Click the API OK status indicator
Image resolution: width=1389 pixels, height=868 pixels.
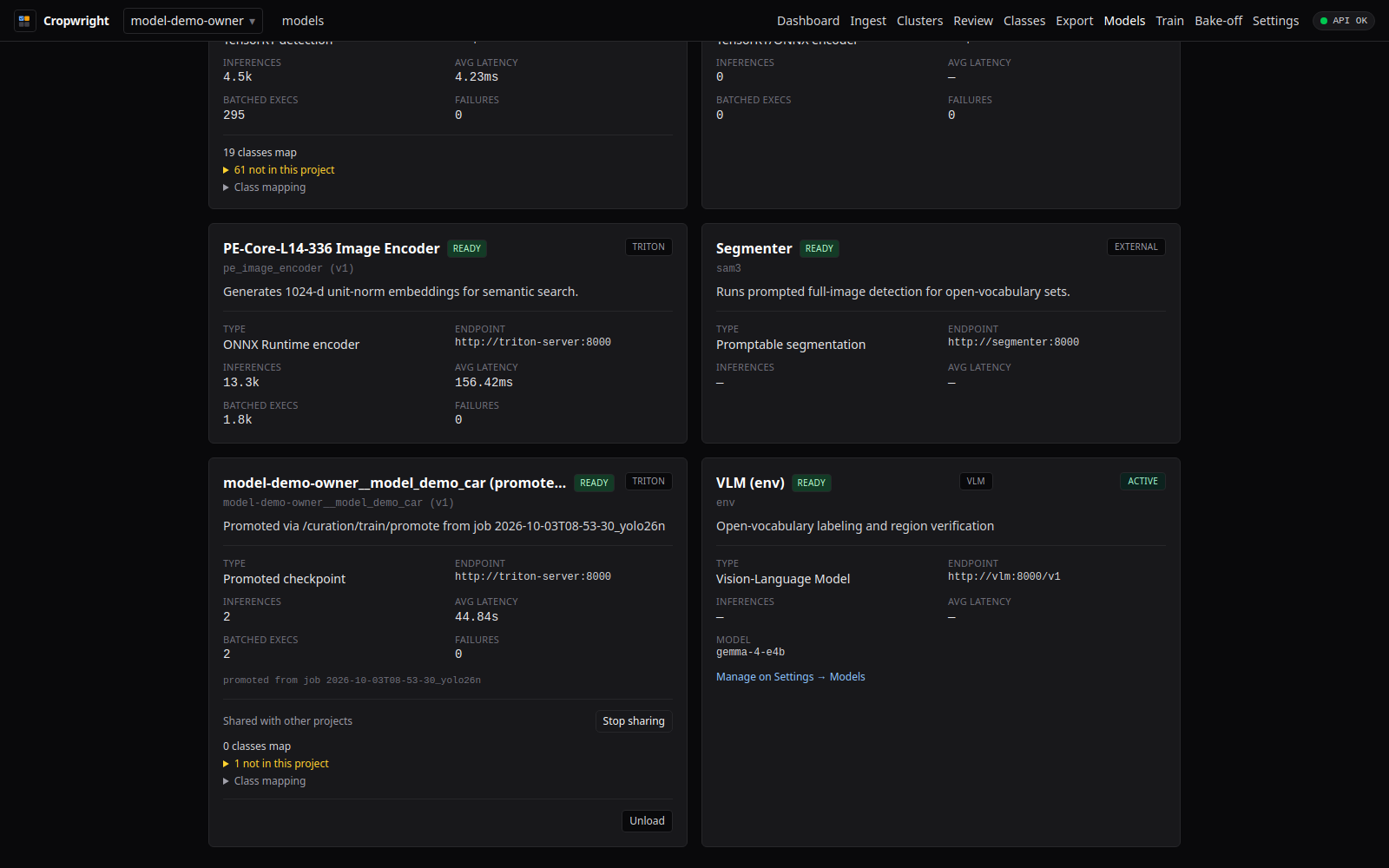pyautogui.click(x=1343, y=21)
